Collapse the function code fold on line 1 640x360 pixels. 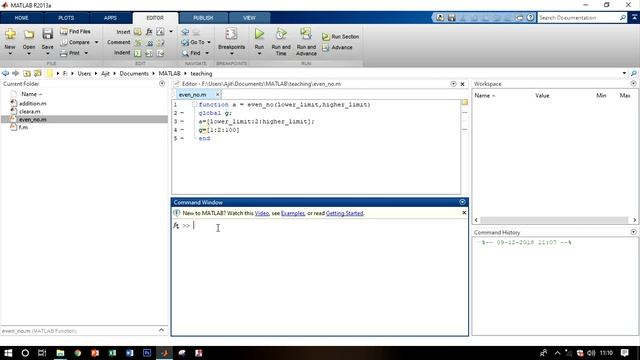(x=195, y=105)
